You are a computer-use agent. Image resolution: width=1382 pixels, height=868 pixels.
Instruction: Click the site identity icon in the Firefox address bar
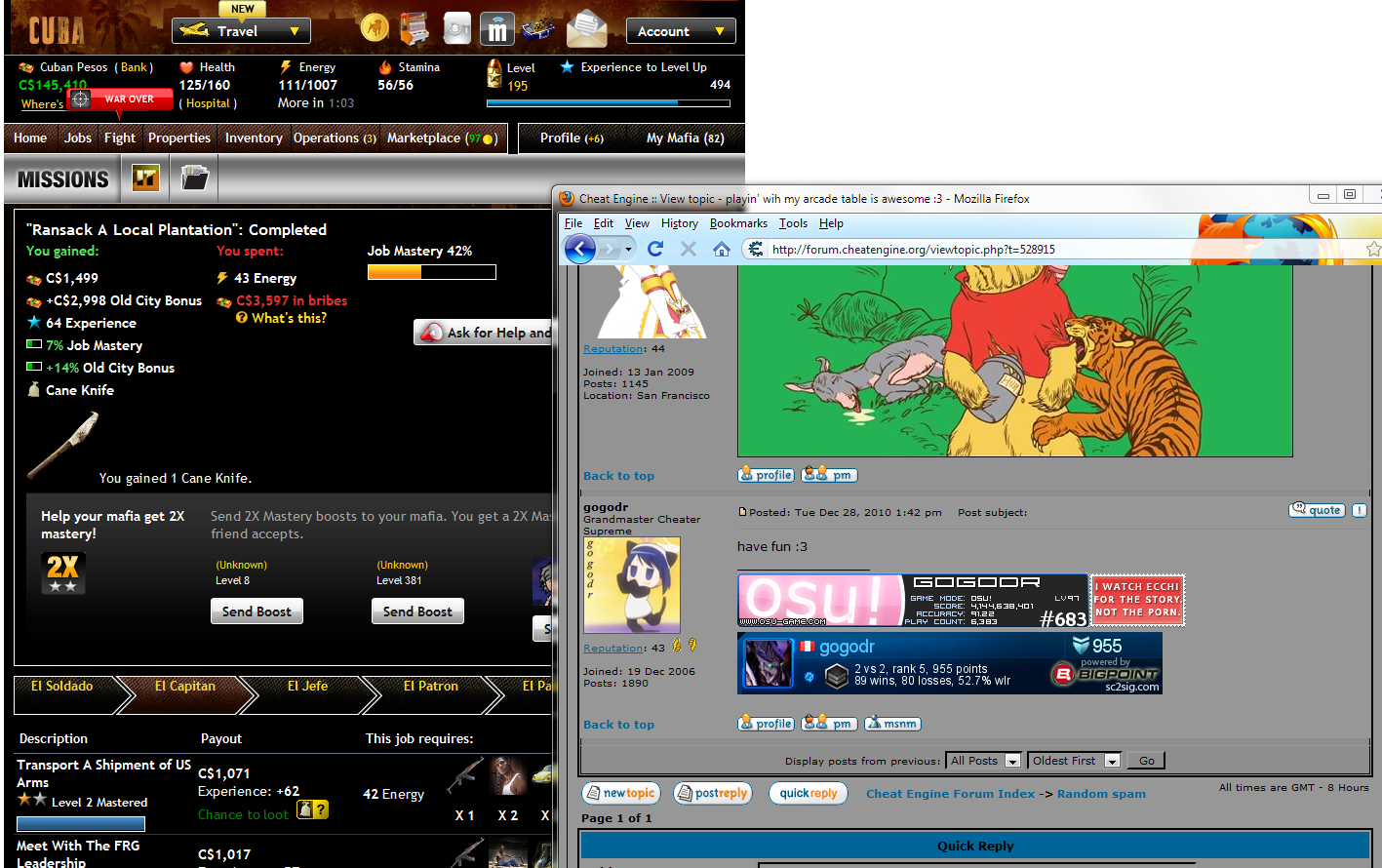pyautogui.click(x=755, y=249)
